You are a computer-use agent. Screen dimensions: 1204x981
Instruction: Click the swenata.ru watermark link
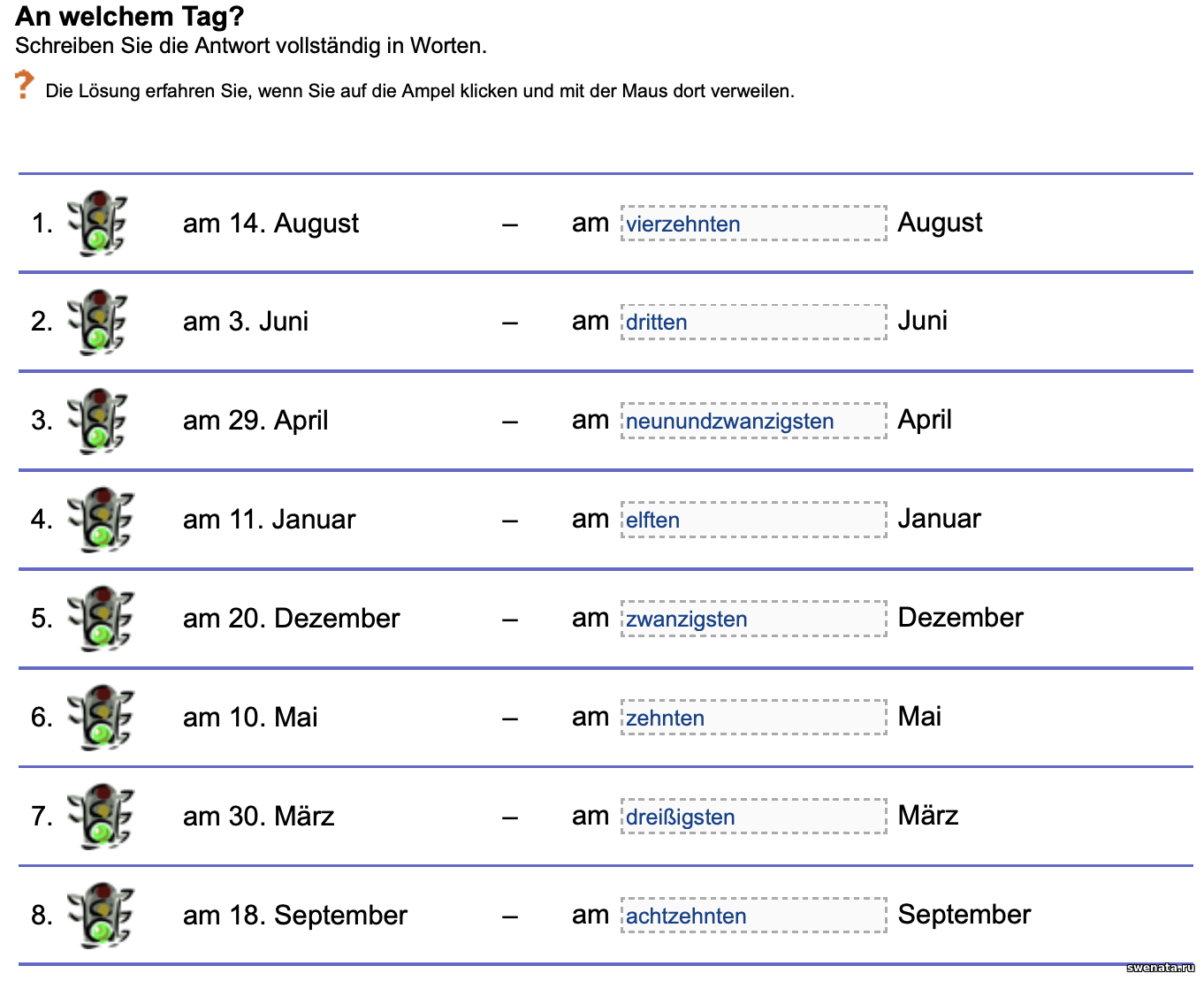(1160, 968)
